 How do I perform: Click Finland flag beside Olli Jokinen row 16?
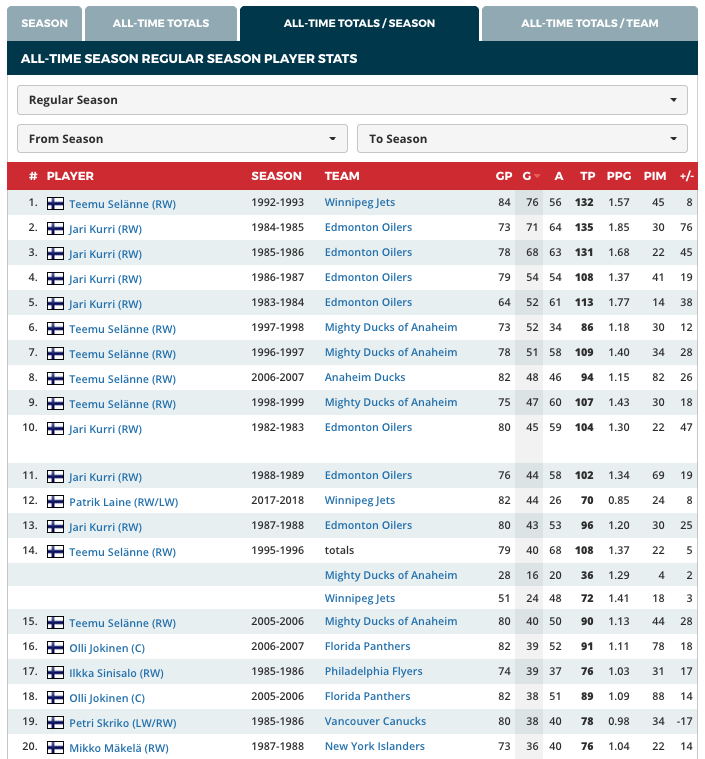click(x=55, y=647)
